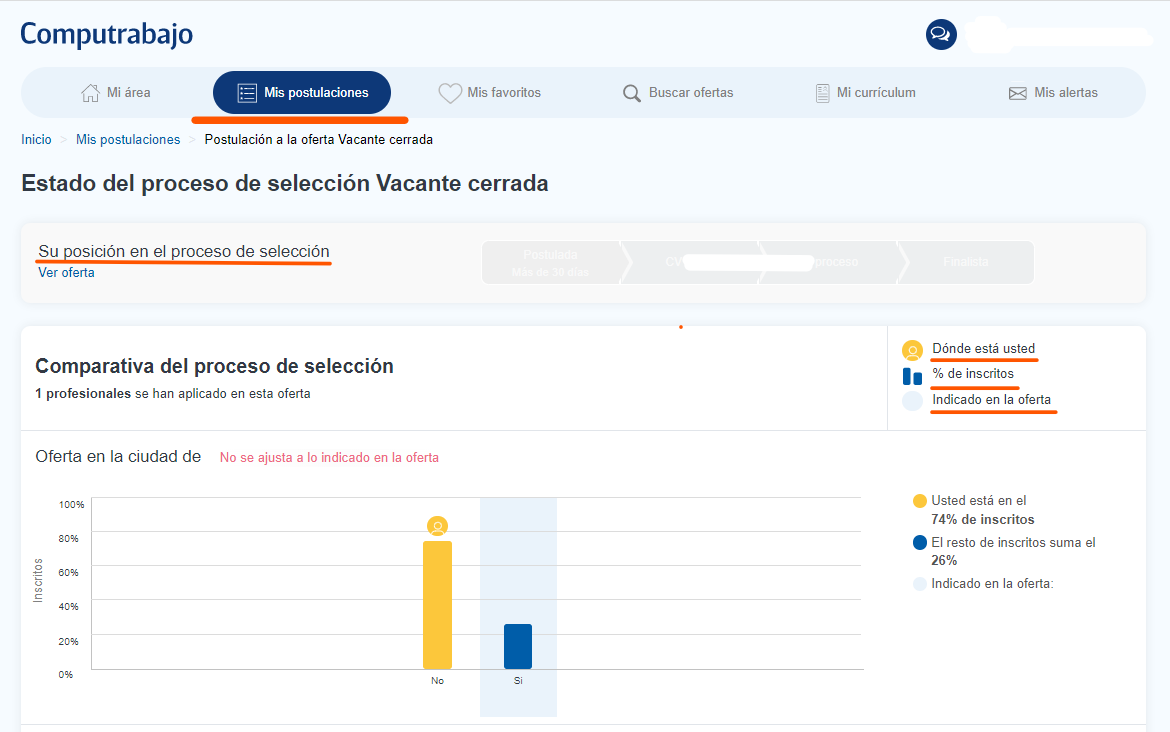This screenshot has height=732, width=1170.
Task: Click Inicio in the breadcrumb
Action: click(x=36, y=140)
